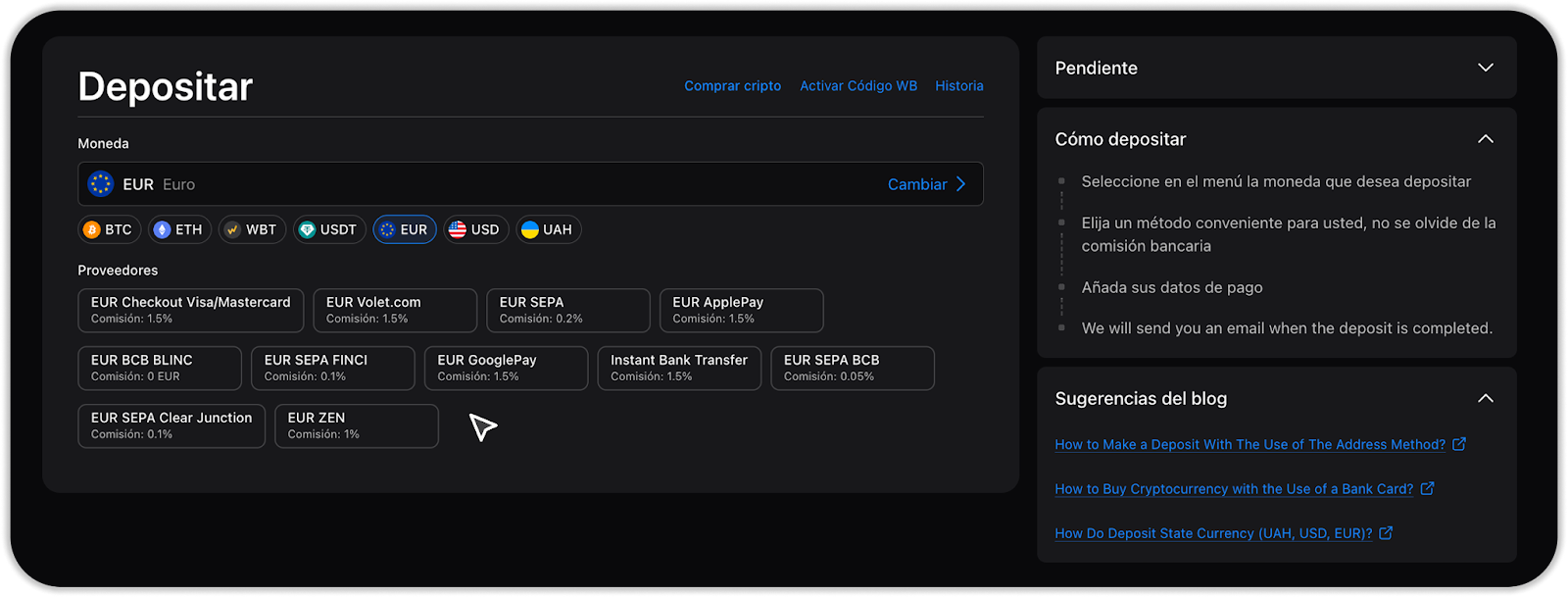Select EUR BCB BLINC provider
The width and height of the screenshot is (1568, 597).
[x=159, y=368]
